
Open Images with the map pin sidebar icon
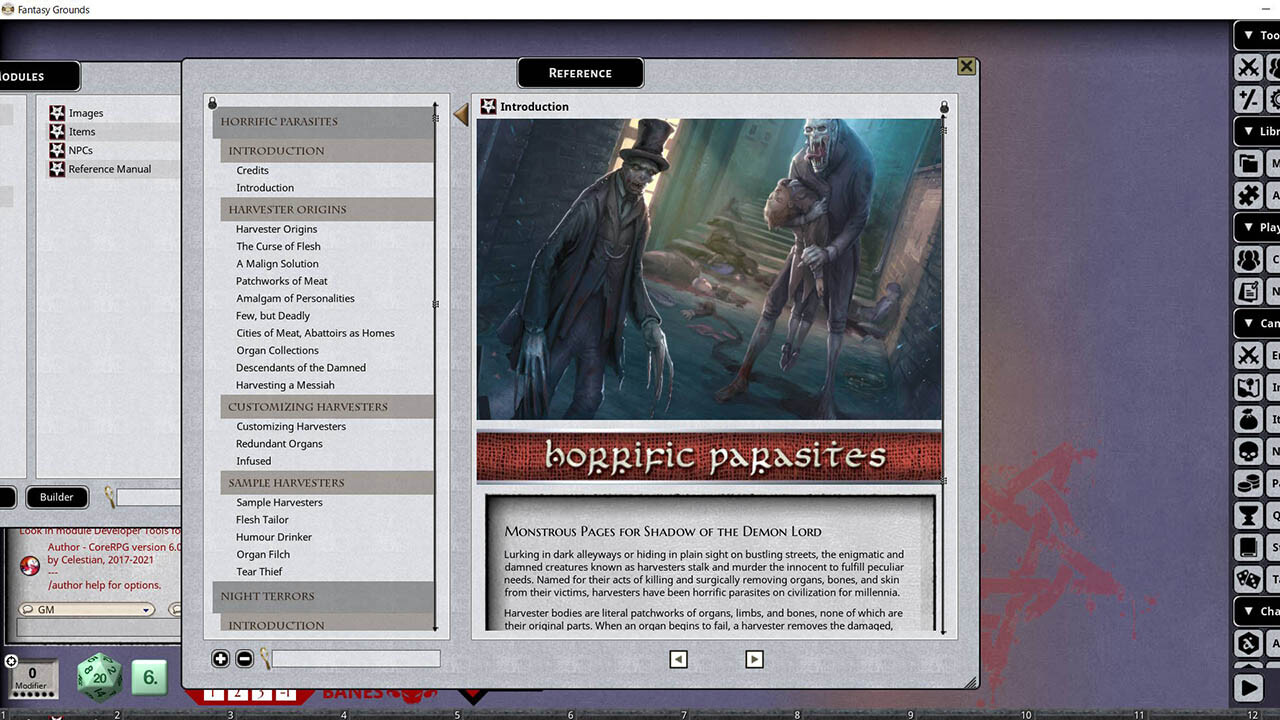pos(1248,387)
